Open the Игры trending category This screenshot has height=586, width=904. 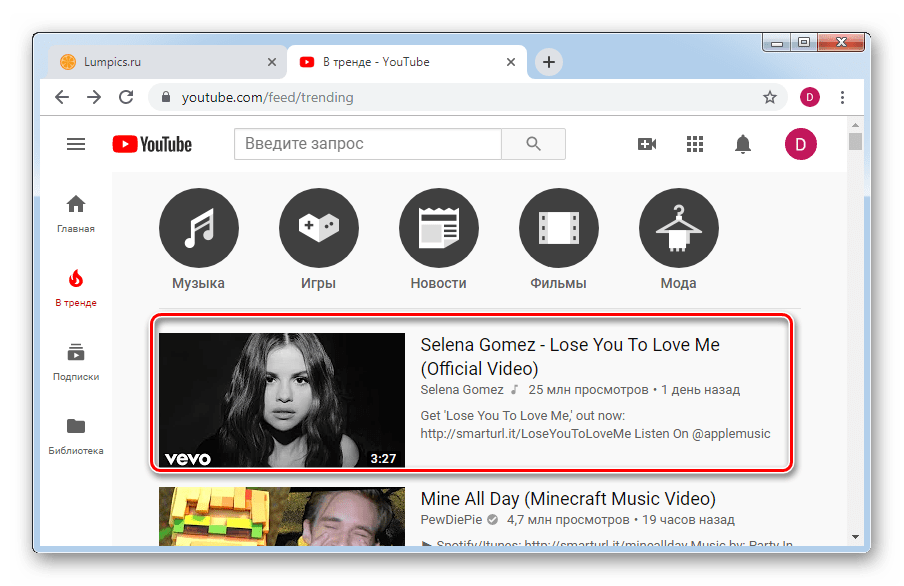click(x=318, y=227)
